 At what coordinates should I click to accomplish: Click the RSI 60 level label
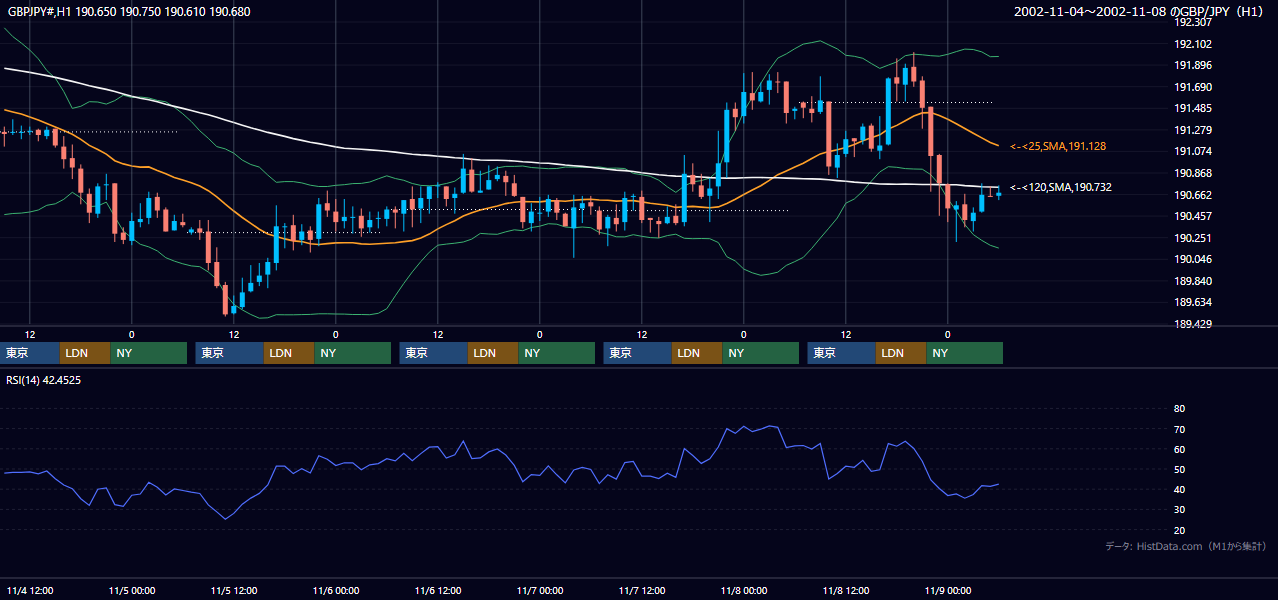pyautogui.click(x=1179, y=449)
